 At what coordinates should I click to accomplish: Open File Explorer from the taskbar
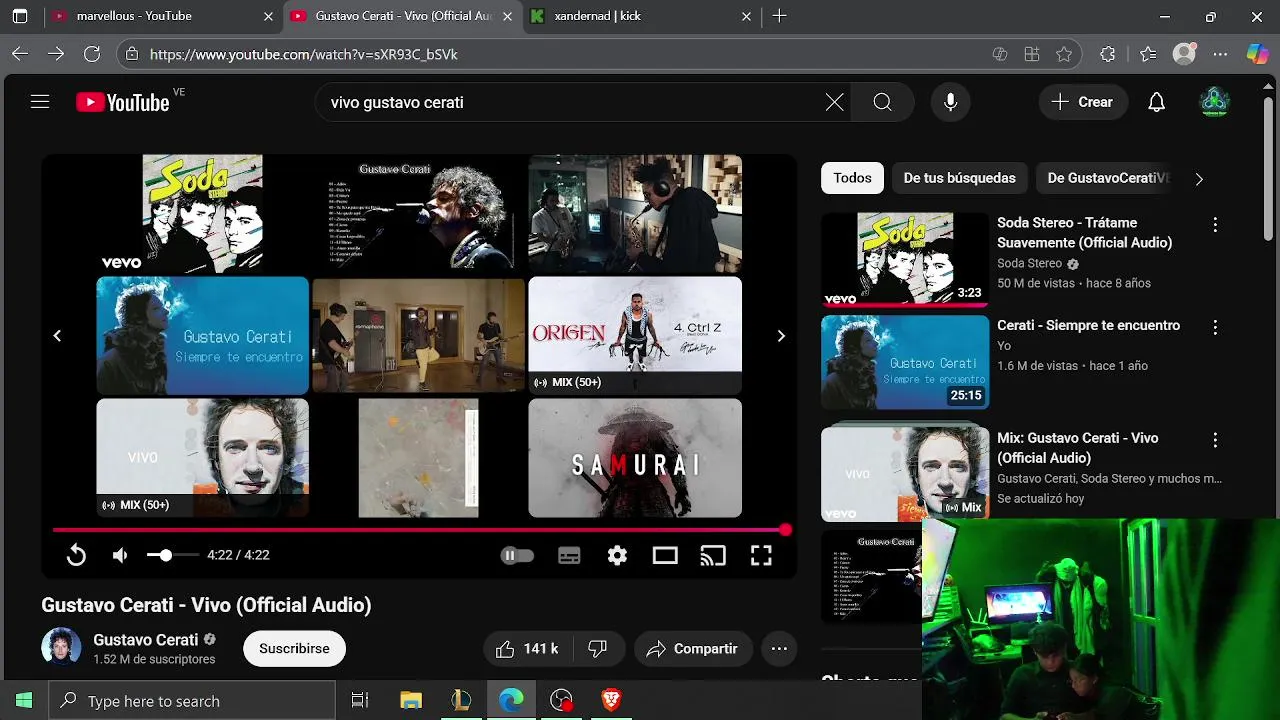410,701
